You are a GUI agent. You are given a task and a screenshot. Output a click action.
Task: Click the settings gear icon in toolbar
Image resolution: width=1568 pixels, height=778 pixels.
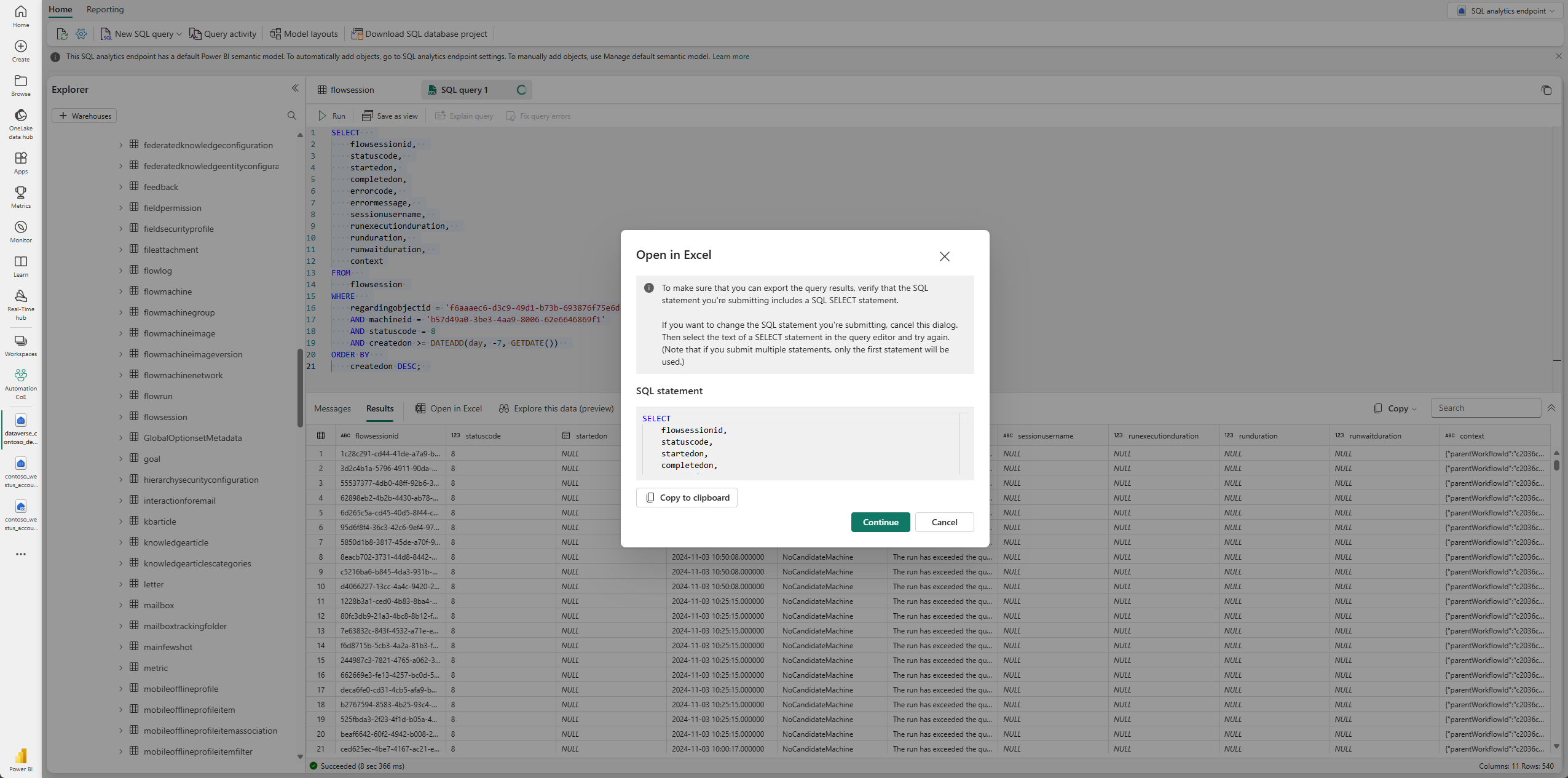click(81, 34)
